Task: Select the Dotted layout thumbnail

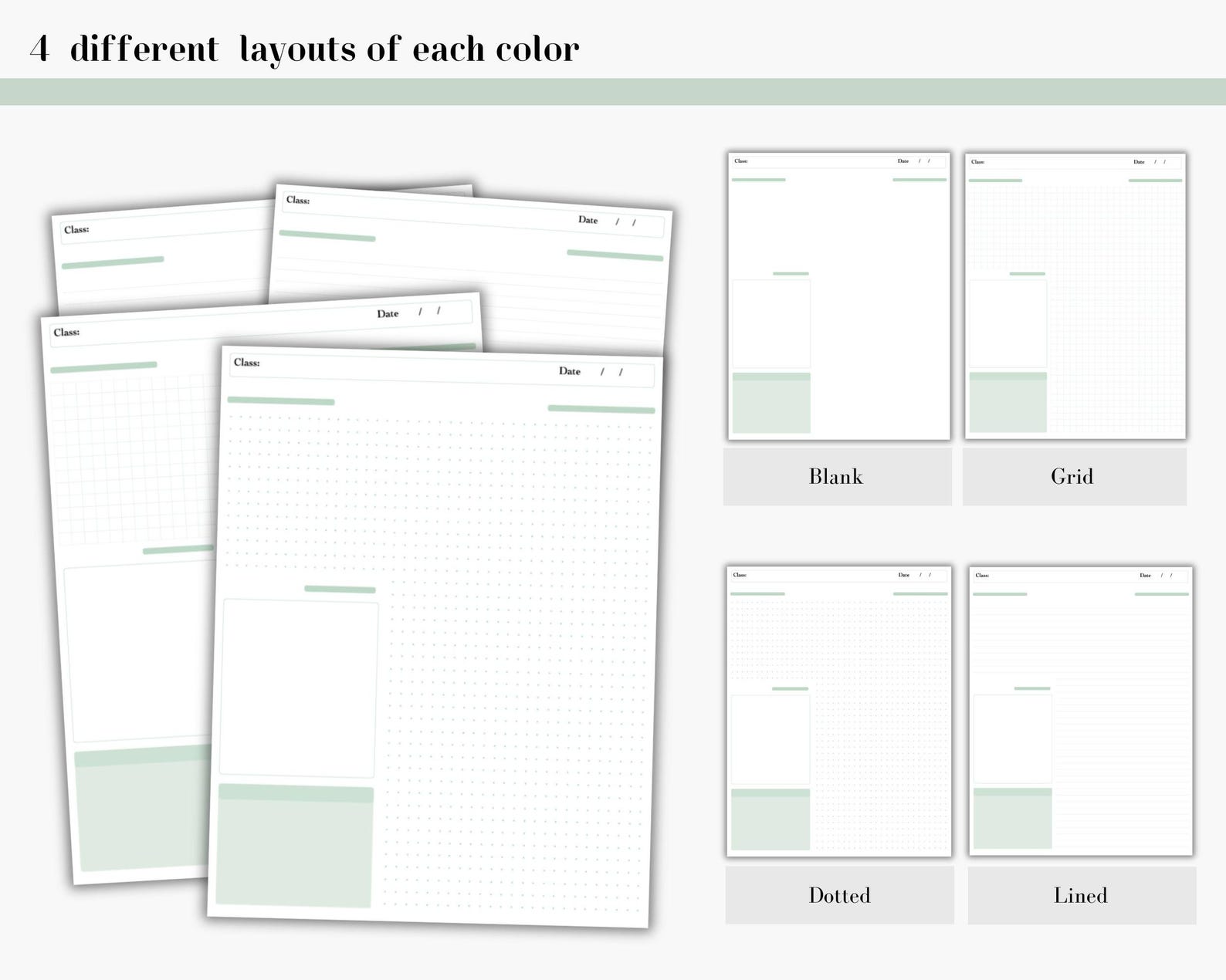Action: 839,711
